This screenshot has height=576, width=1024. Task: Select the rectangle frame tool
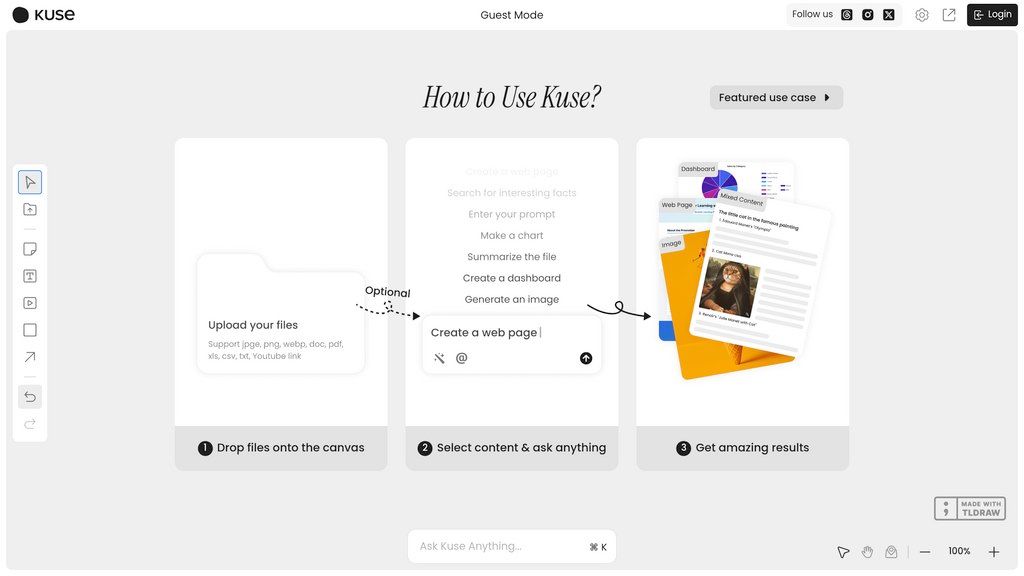(30, 330)
